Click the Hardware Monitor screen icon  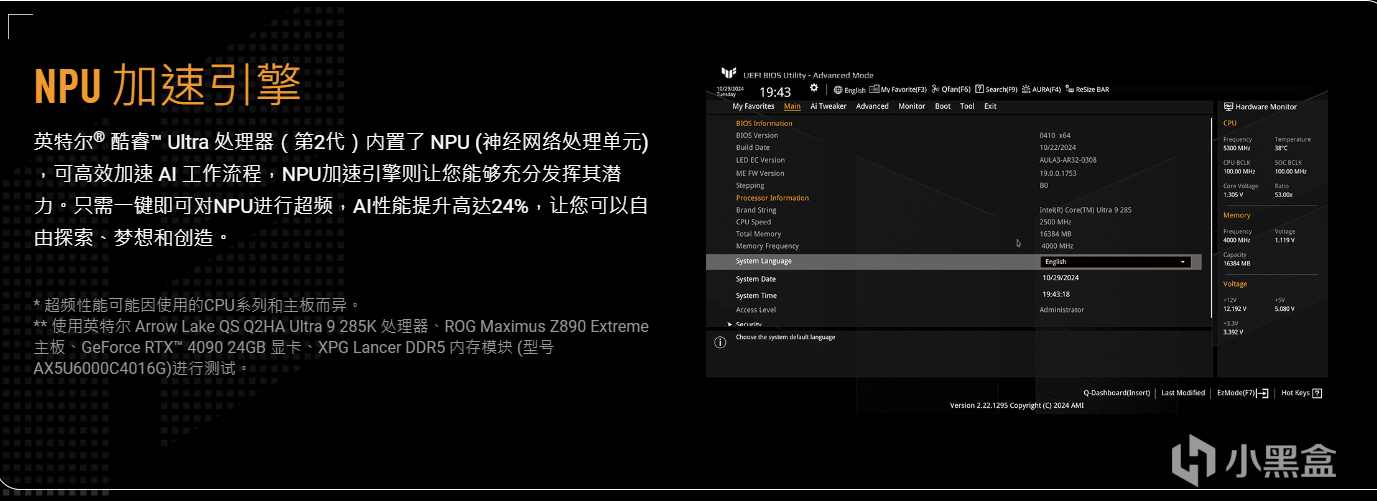[1228, 106]
